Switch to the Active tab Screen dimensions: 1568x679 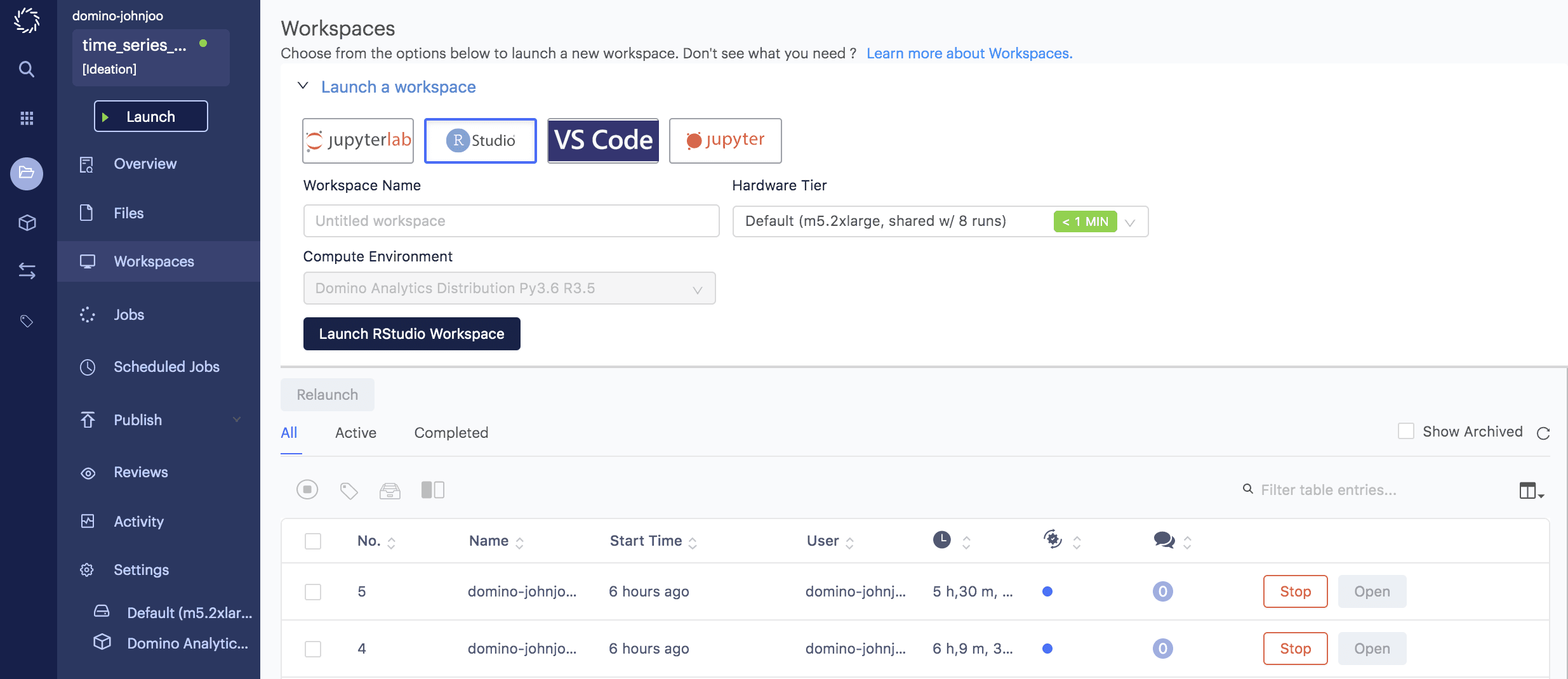pyautogui.click(x=355, y=433)
